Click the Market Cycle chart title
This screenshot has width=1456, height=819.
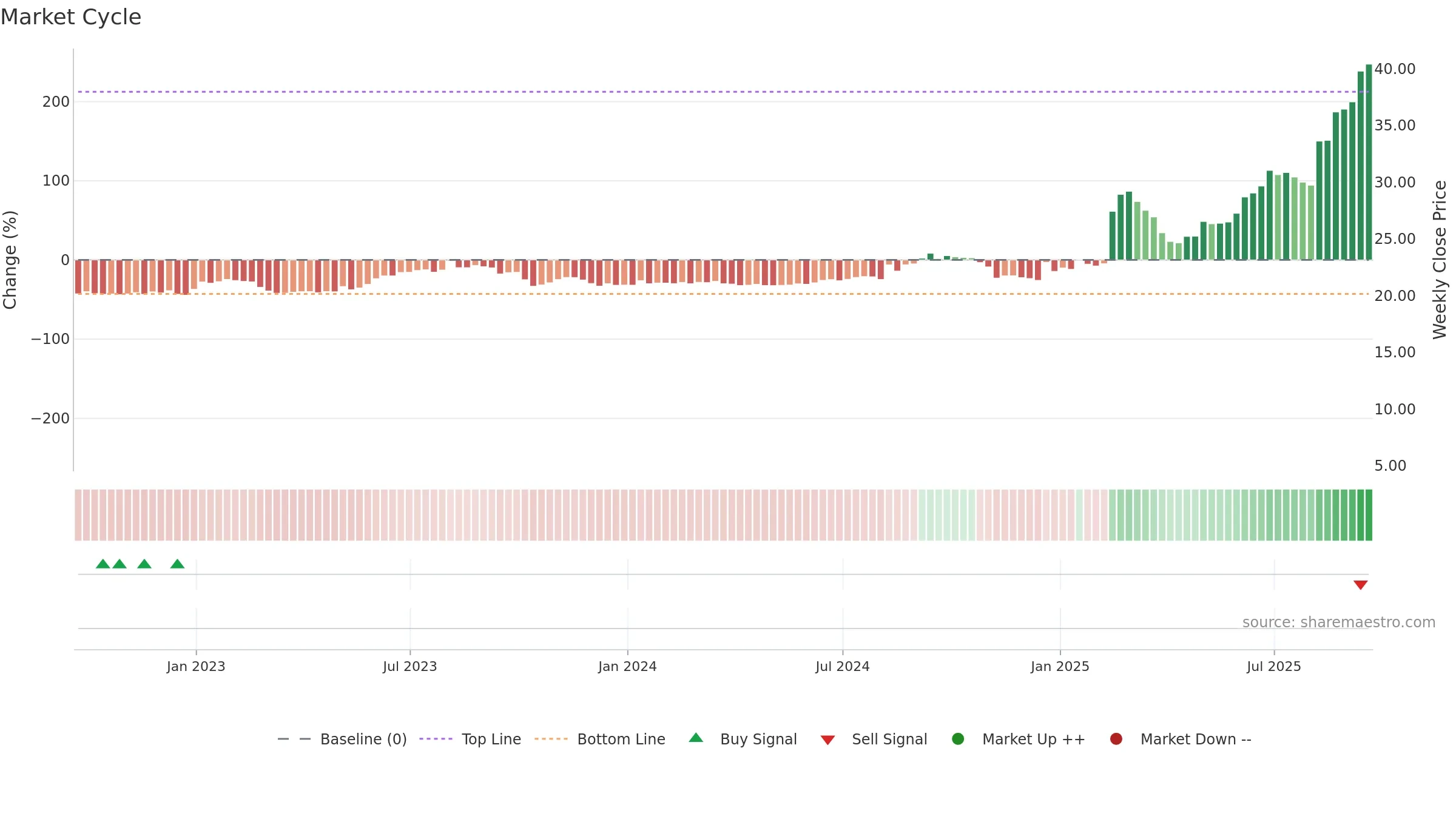[71, 17]
